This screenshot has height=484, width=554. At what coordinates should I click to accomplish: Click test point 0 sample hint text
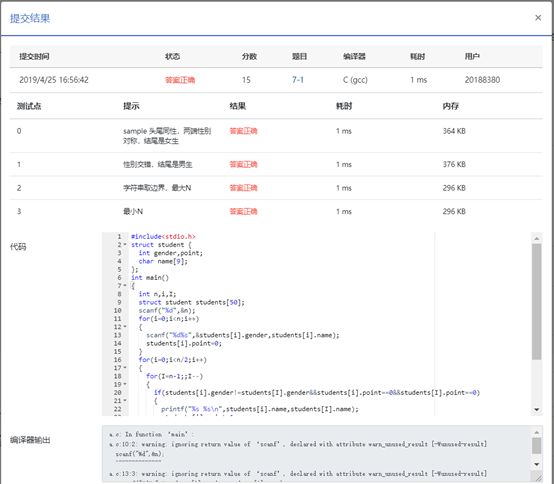pyautogui.click(x=167, y=136)
